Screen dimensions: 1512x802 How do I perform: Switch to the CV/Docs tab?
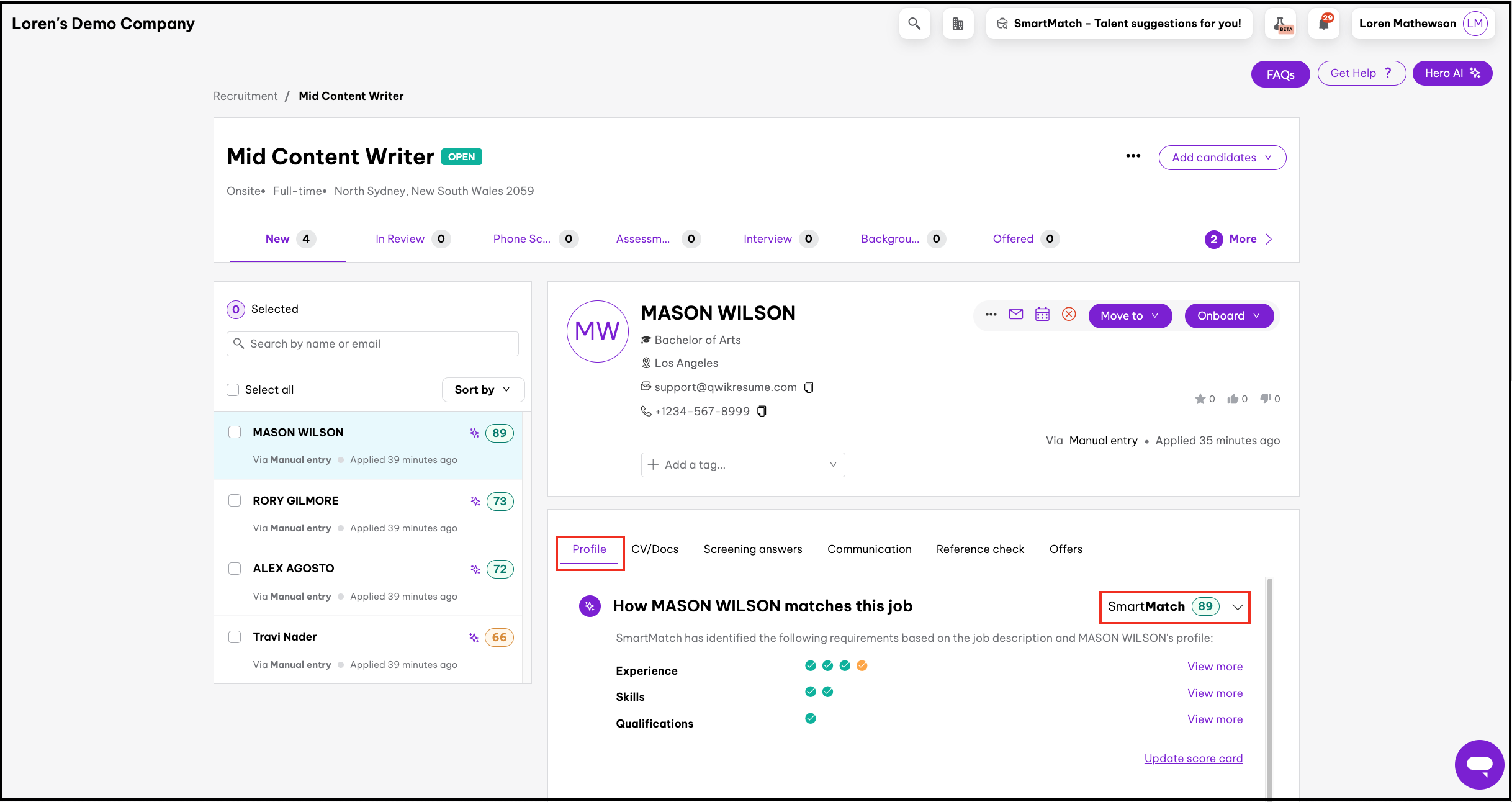pos(654,549)
